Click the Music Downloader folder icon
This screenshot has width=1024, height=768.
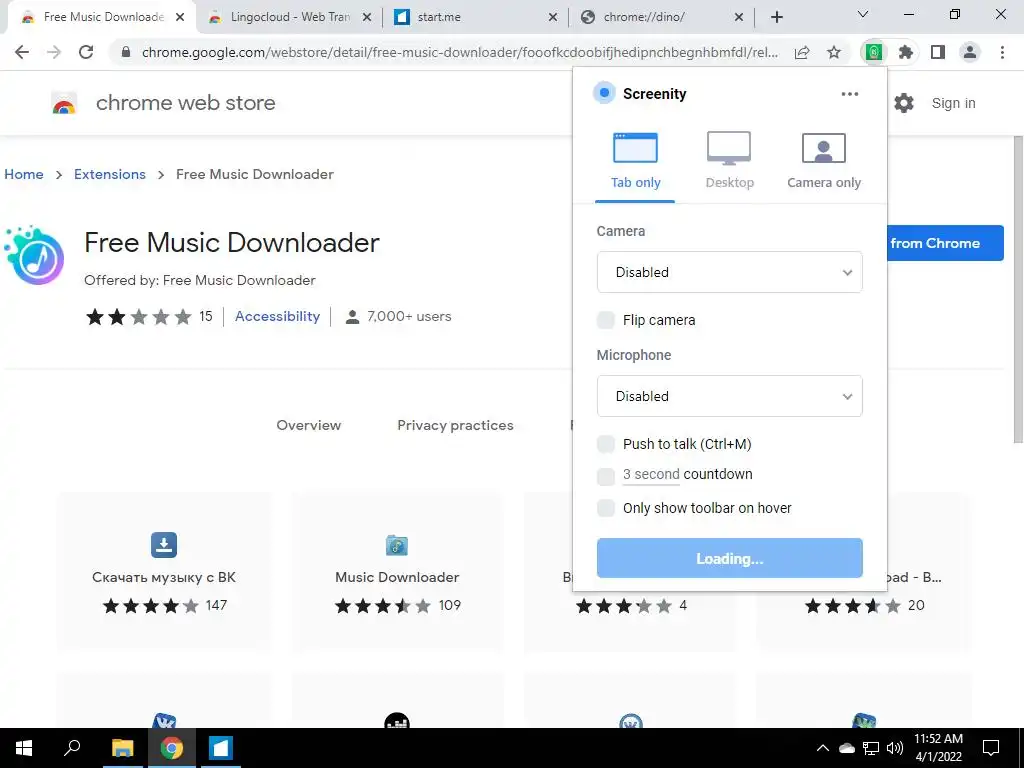397,545
